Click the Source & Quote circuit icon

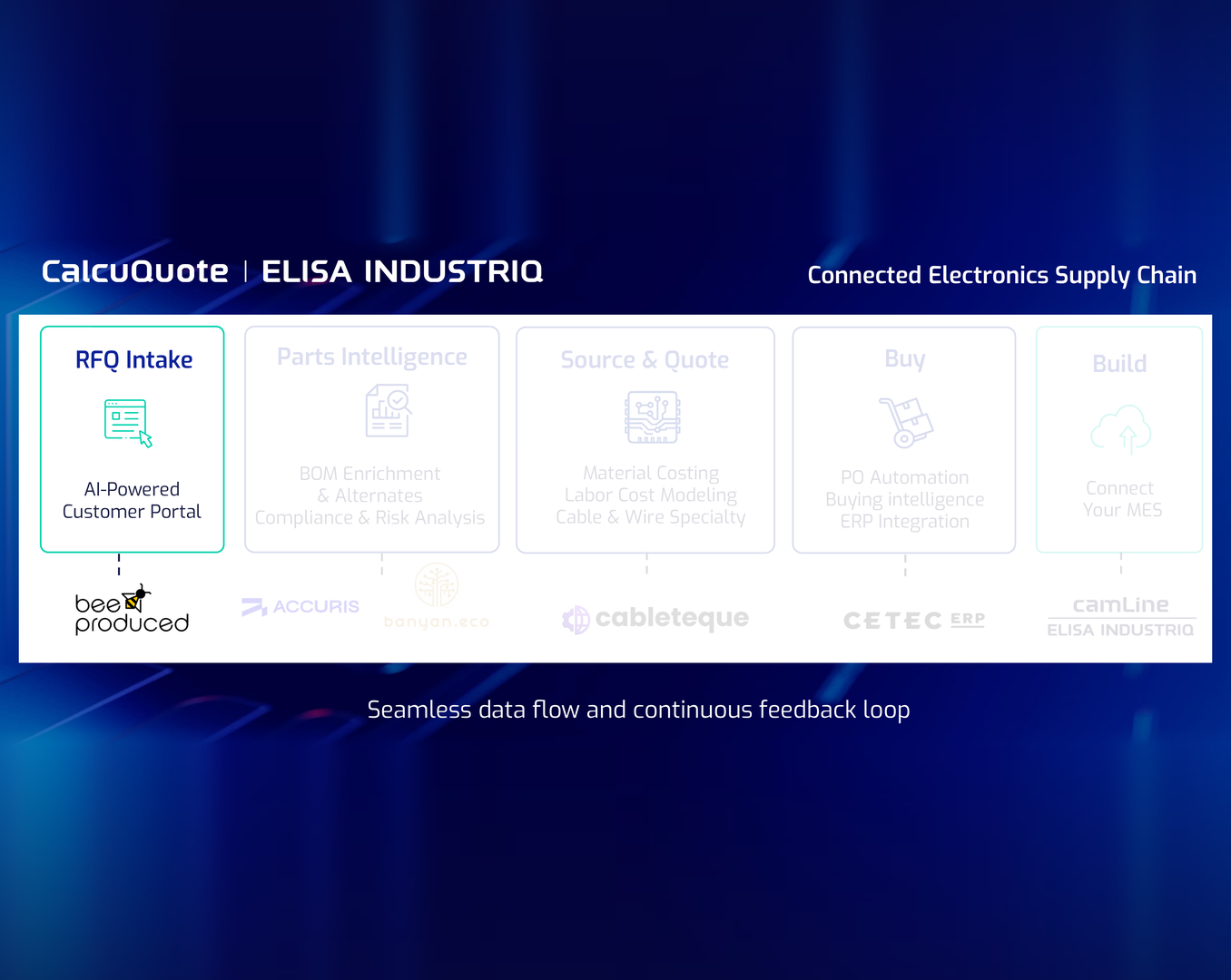[652, 417]
